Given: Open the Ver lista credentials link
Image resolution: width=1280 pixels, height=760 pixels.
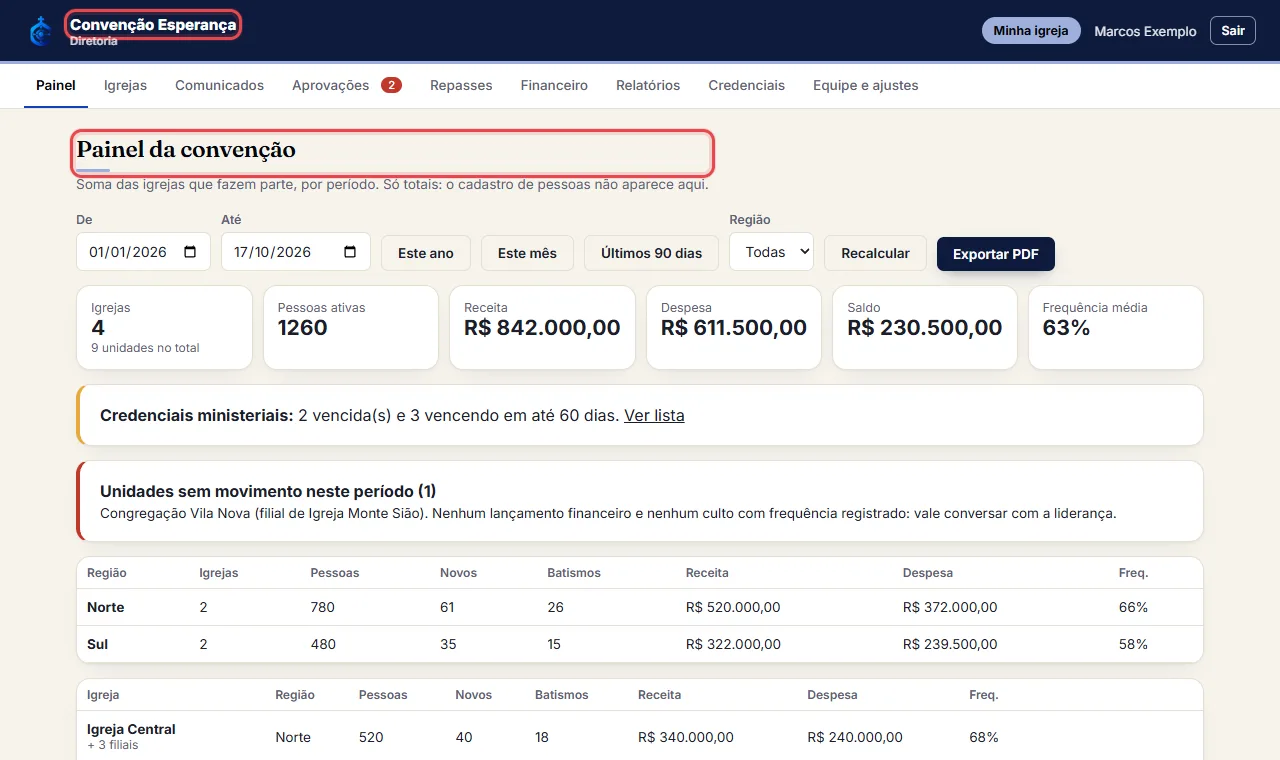Looking at the screenshot, I should [654, 415].
